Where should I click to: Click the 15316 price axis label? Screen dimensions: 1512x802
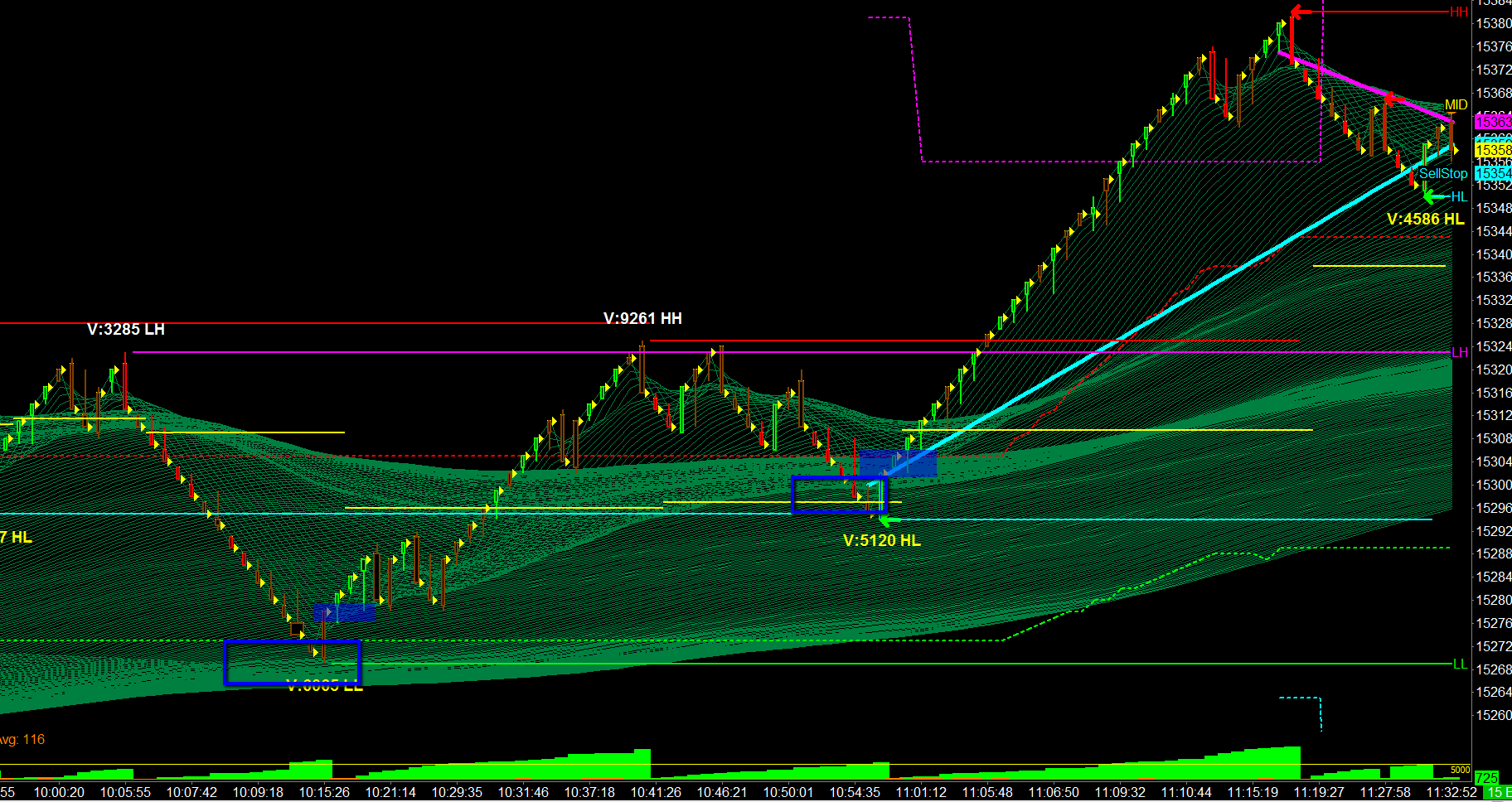pos(1494,393)
